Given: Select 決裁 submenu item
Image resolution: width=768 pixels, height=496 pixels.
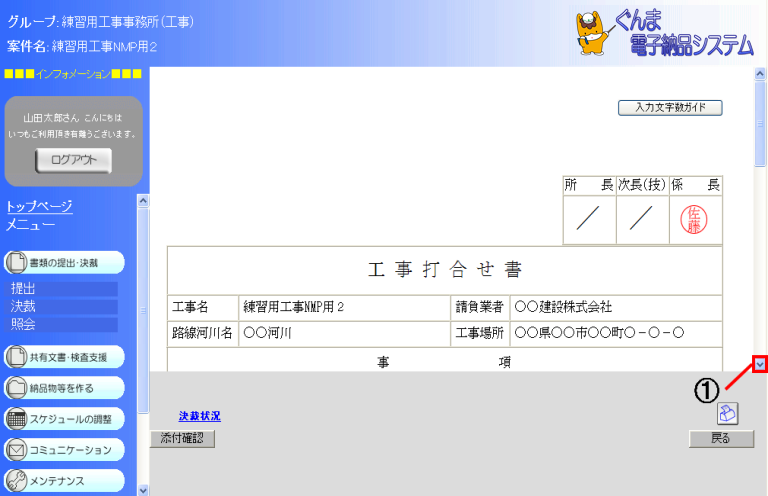Looking at the screenshot, I should pos(61,307).
